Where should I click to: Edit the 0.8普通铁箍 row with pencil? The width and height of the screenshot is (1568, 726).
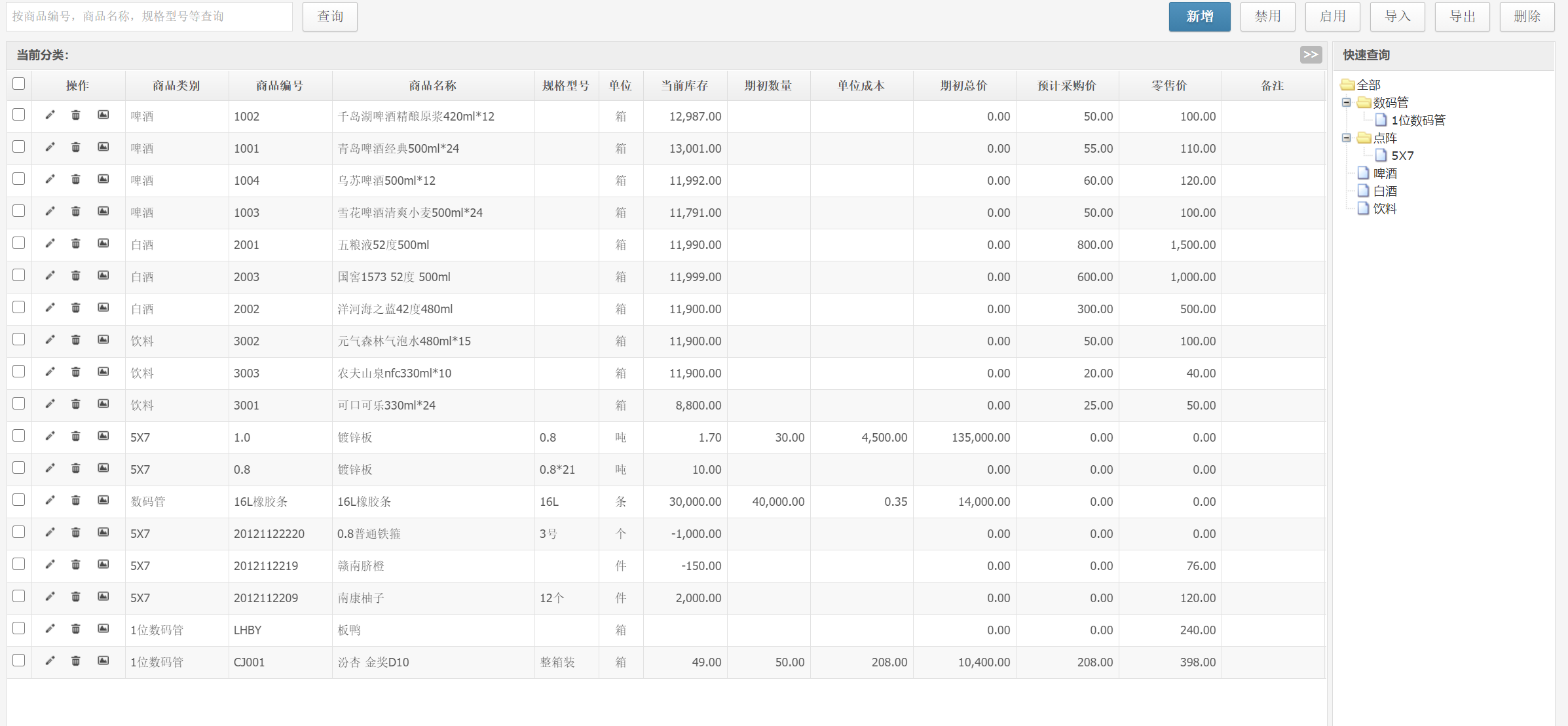click(50, 533)
